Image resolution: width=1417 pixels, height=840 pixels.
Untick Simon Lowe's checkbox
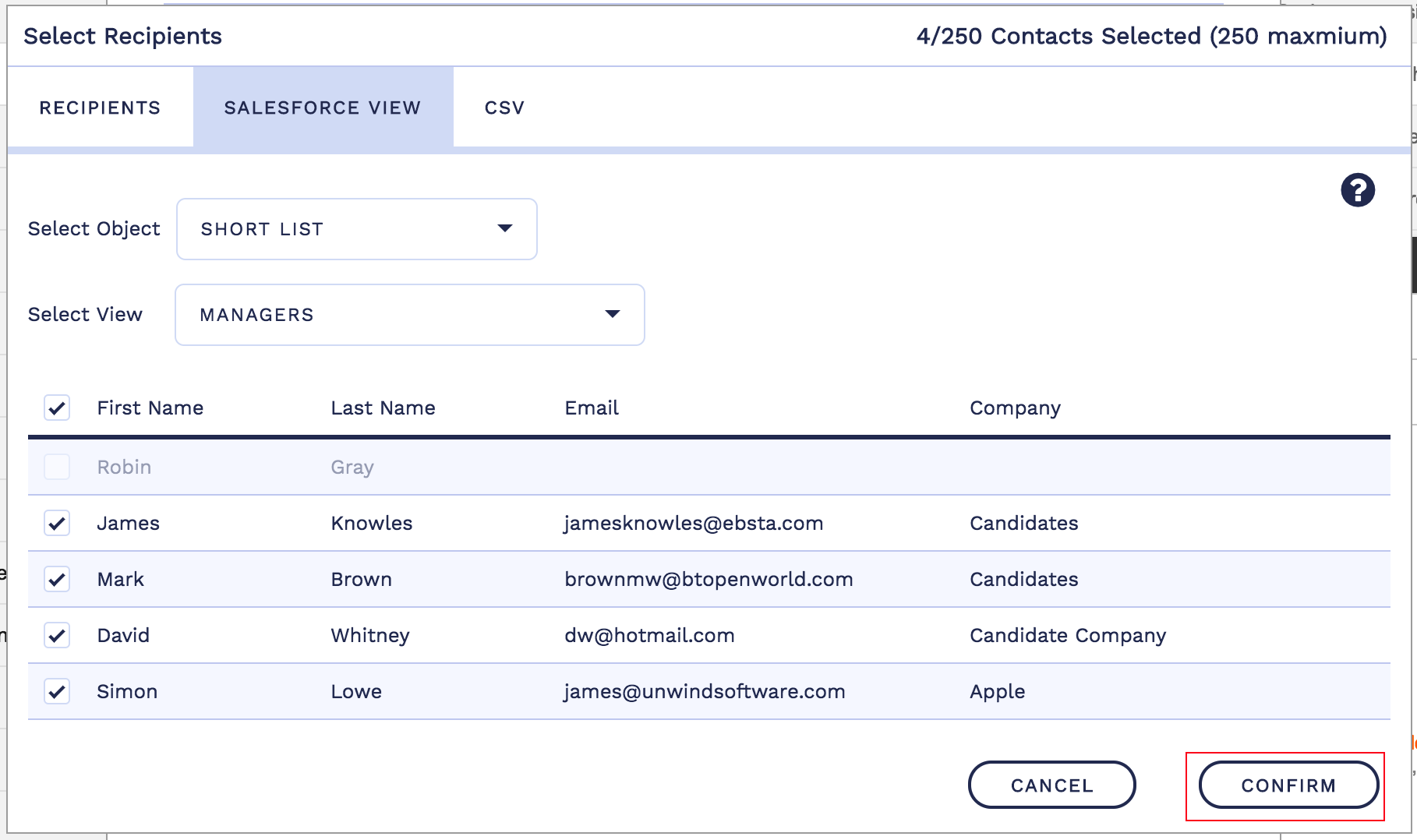(x=57, y=691)
